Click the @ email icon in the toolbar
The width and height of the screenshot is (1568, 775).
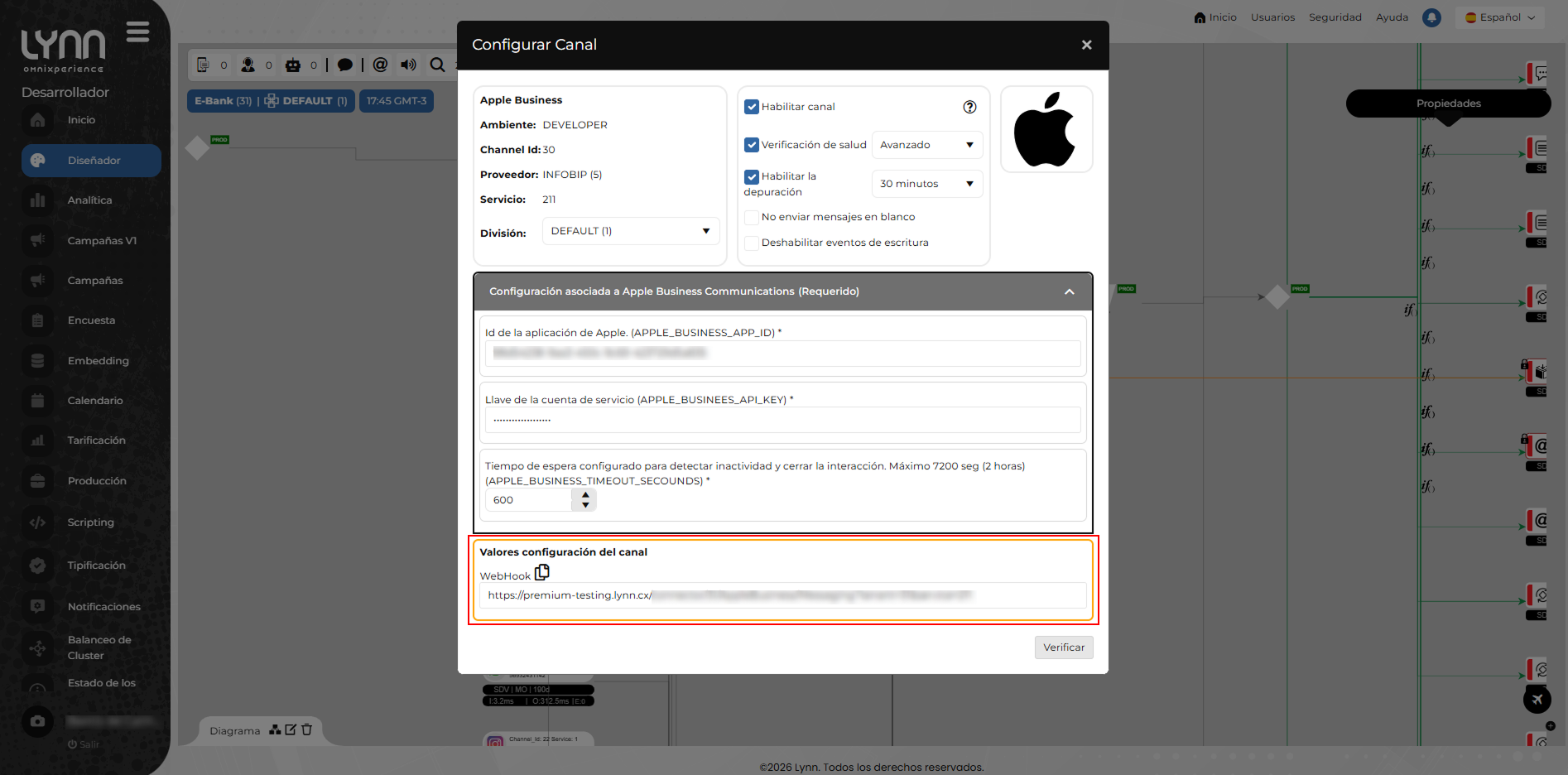coord(380,65)
